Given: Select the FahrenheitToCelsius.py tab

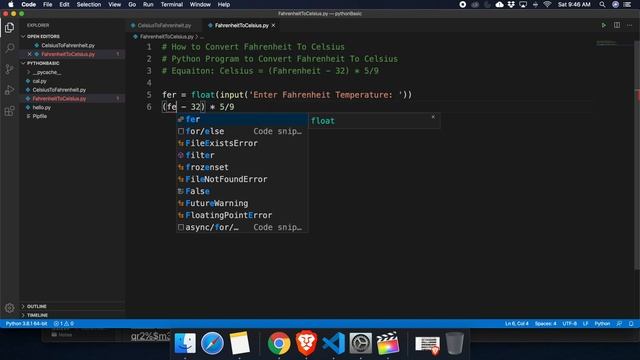Looking at the screenshot, I should (241, 25).
